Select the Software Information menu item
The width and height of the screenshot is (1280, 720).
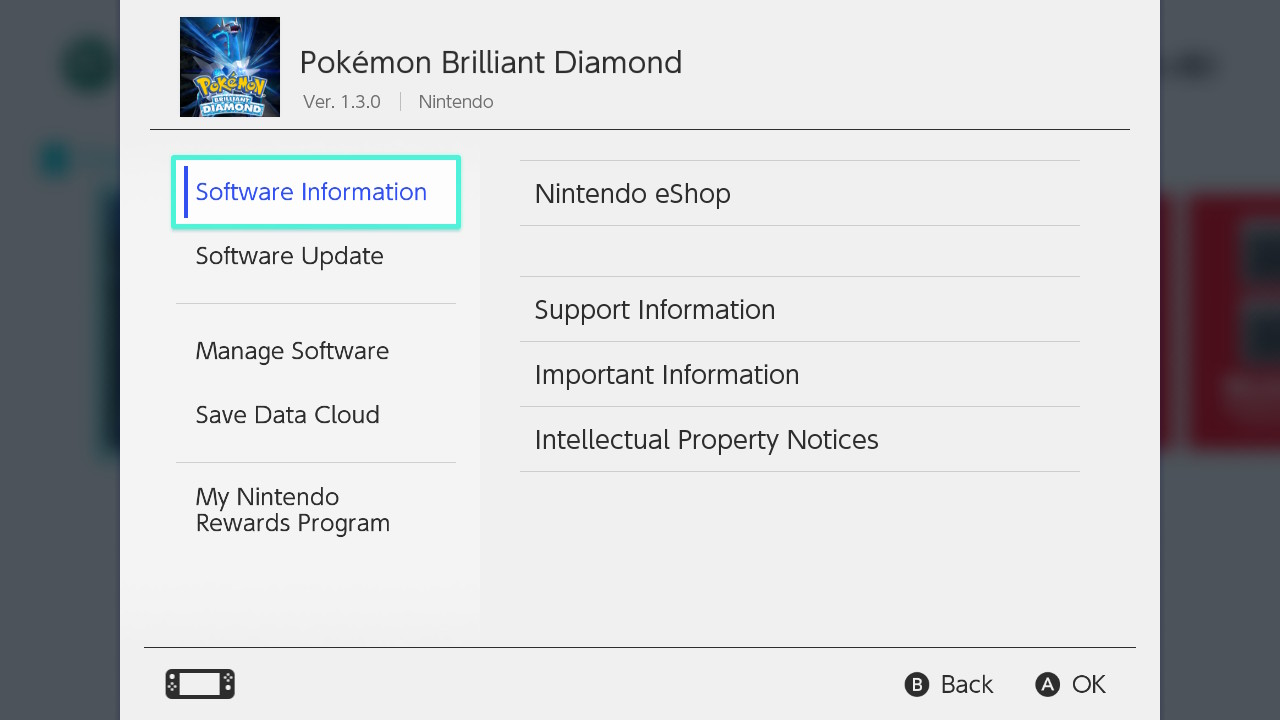(x=316, y=192)
